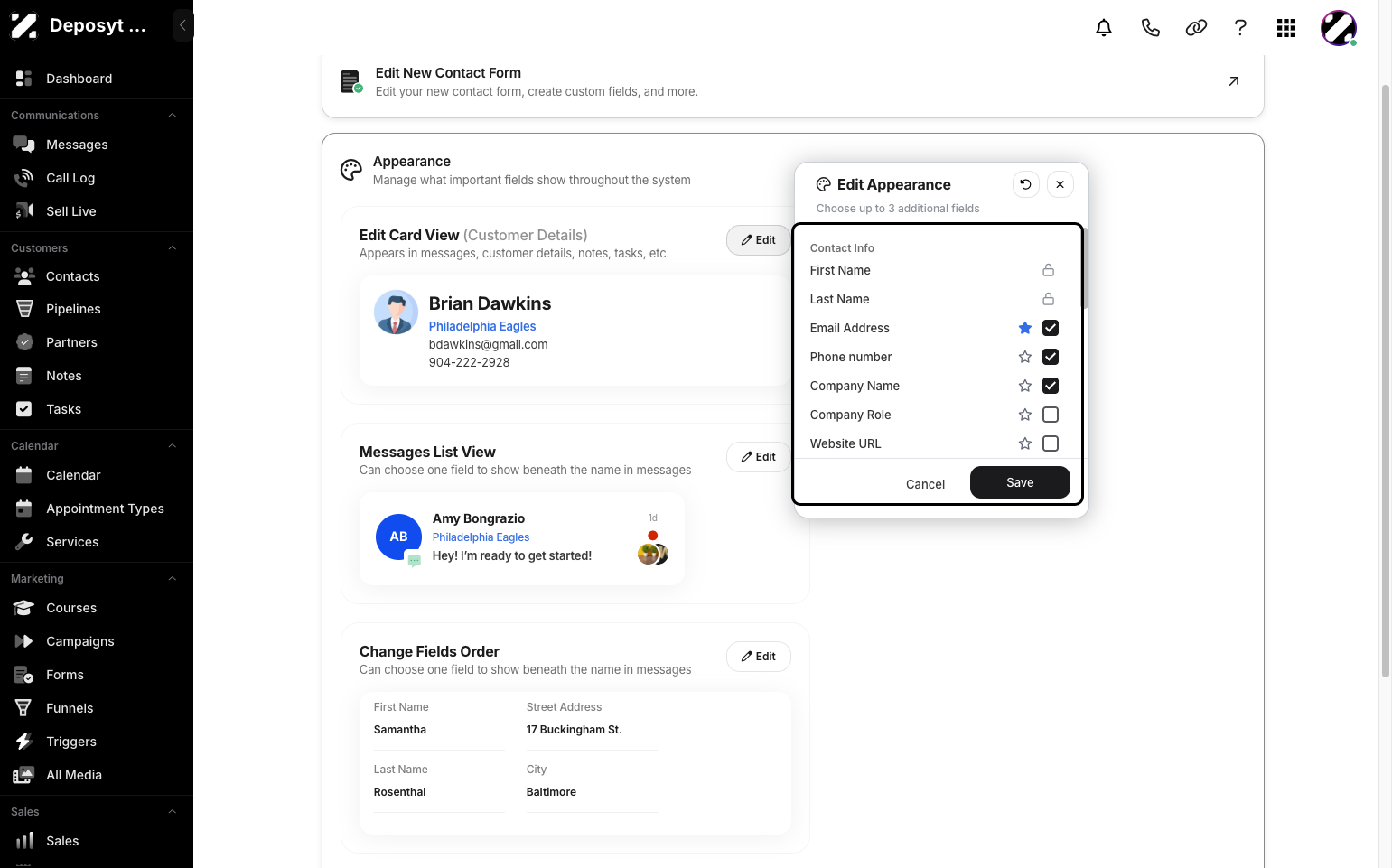Uncheck the Phone number checkbox

1051,357
